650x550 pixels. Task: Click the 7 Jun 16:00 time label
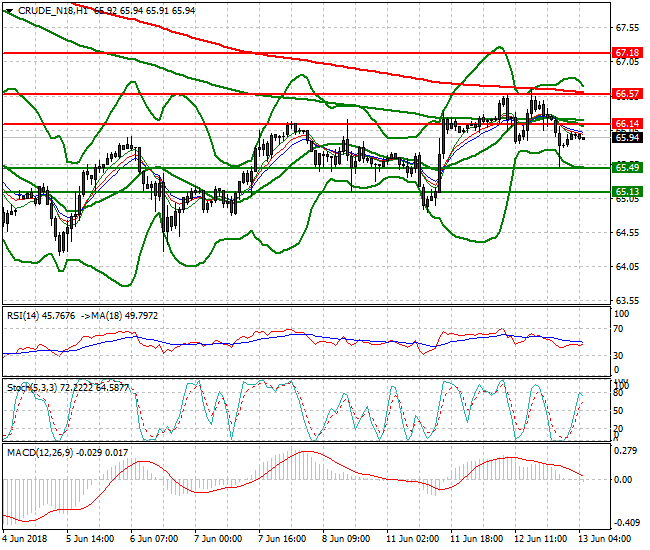point(282,539)
